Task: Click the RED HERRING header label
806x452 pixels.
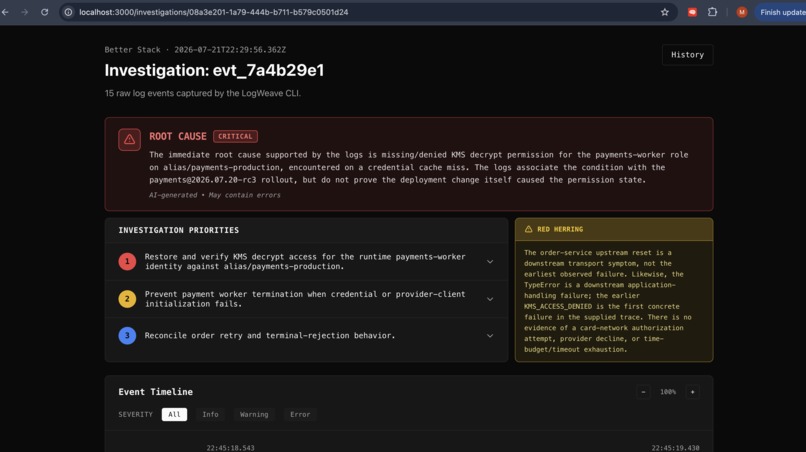Action: click(560, 229)
